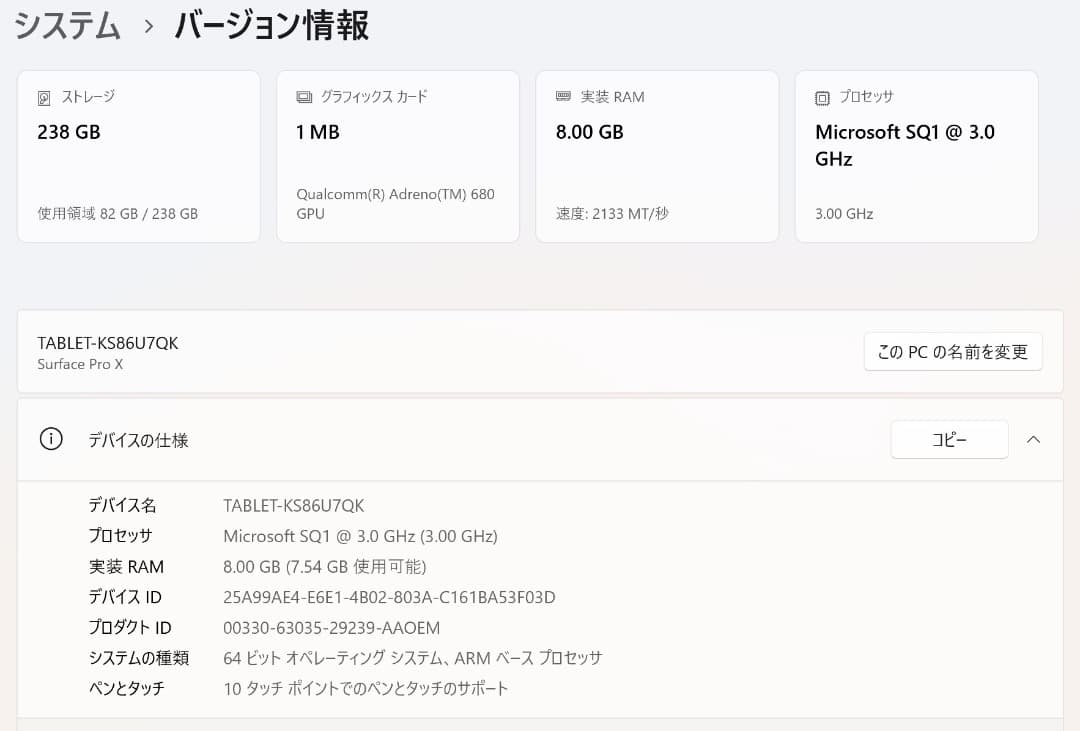The width and height of the screenshot is (1080, 731).
Task: Select the 8.00 GB RAM card
Action: (x=657, y=155)
